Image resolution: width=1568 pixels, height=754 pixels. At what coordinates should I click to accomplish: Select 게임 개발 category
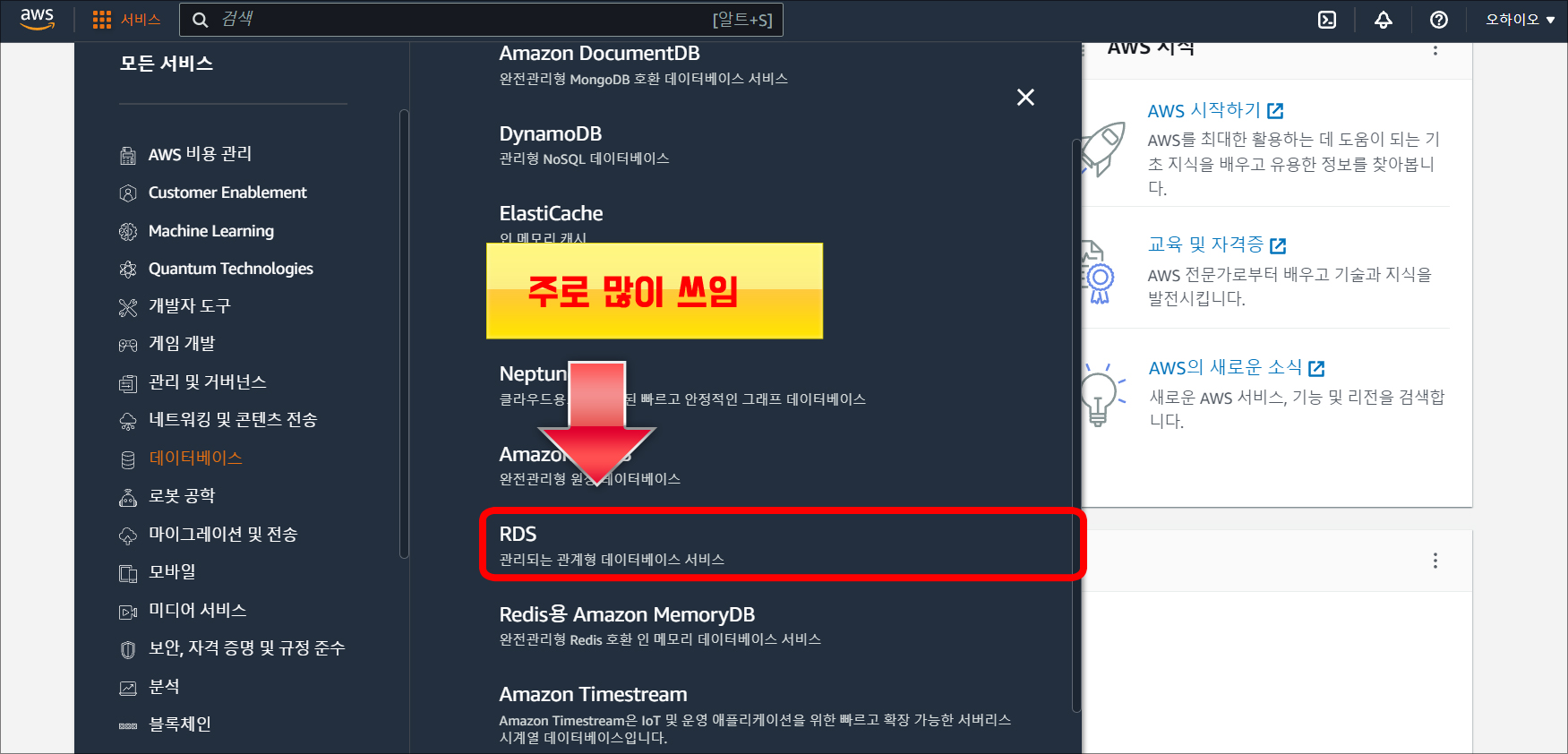(182, 344)
